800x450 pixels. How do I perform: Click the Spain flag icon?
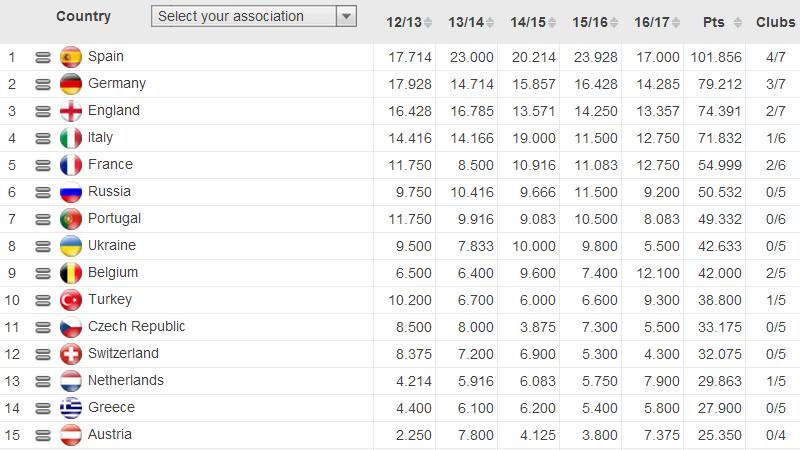click(x=70, y=57)
